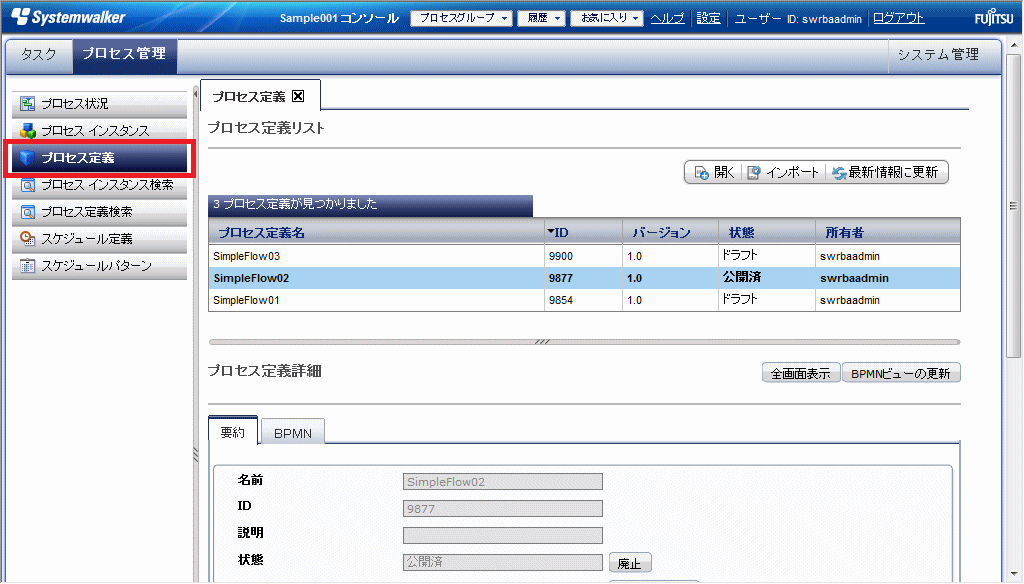The height and width of the screenshot is (584, 1024).
Task: Select the SimpleFlow03 row
Action: pyautogui.click(x=584, y=256)
